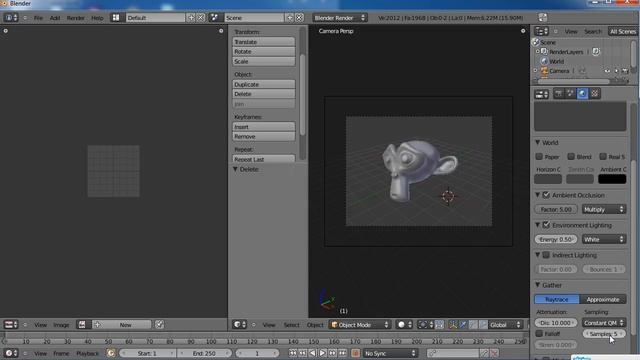Enable the Real Sky checkbox

tap(603, 157)
